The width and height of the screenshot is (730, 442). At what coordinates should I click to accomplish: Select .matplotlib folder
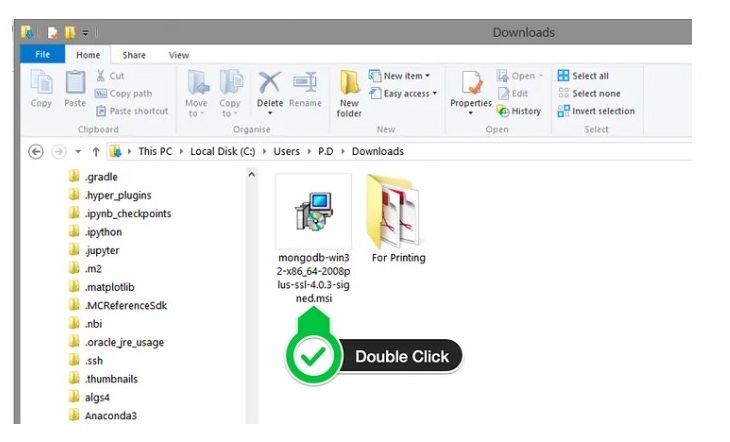pyautogui.click(x=101, y=287)
